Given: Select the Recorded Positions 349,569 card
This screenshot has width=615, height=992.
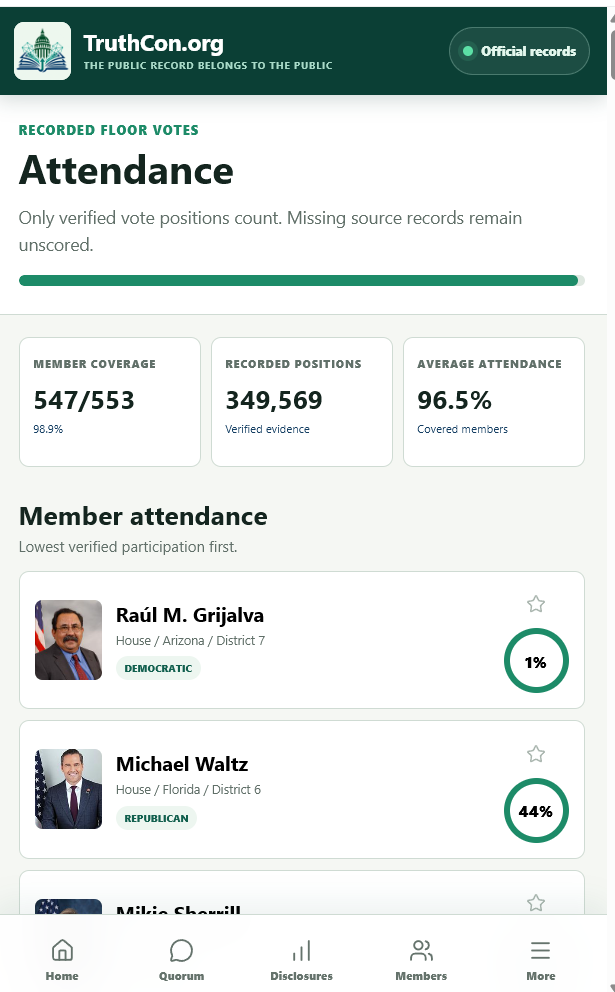Looking at the screenshot, I should (302, 402).
